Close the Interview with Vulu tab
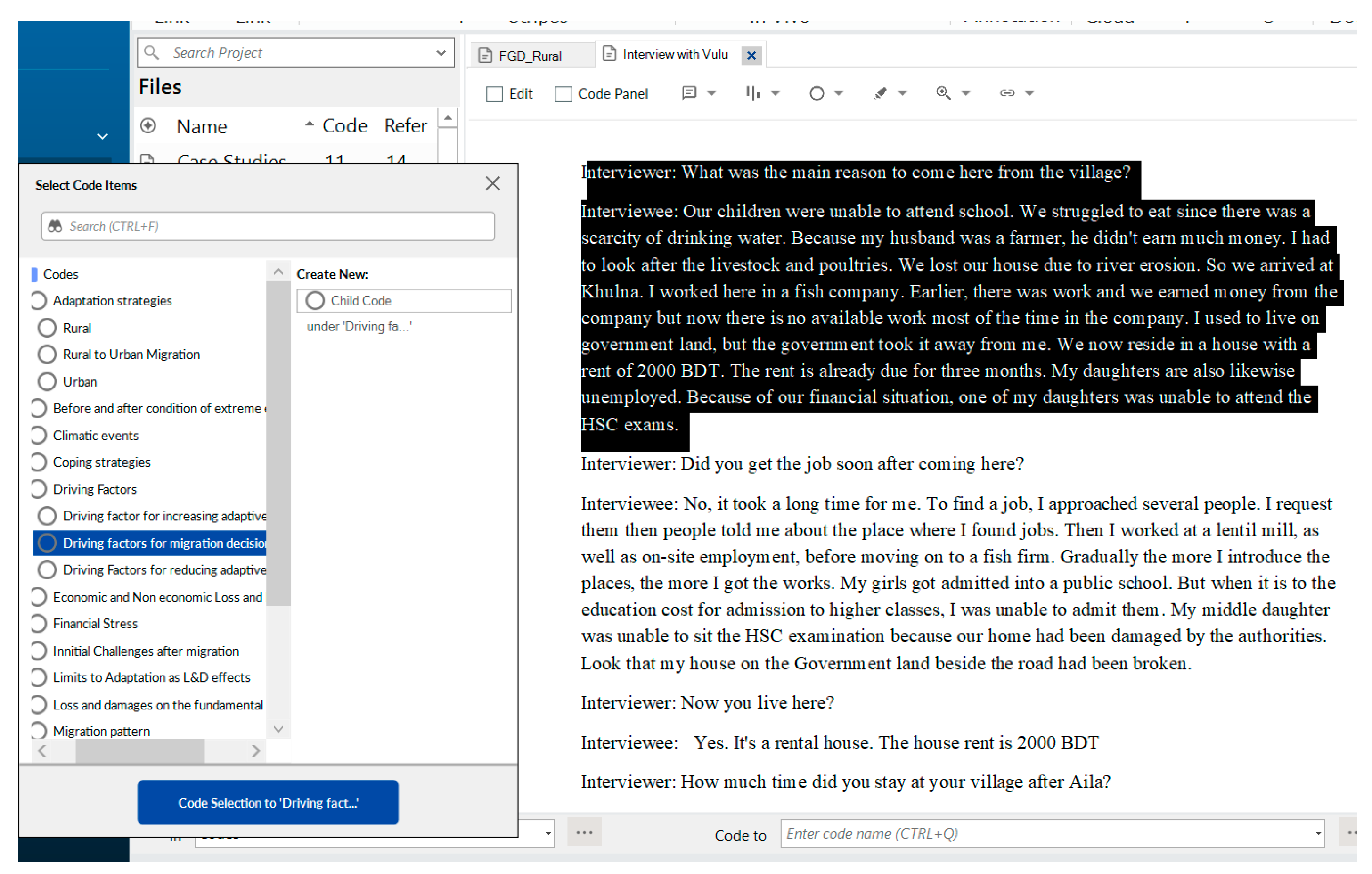Image resolution: width=1372 pixels, height=874 pixels. [x=751, y=56]
